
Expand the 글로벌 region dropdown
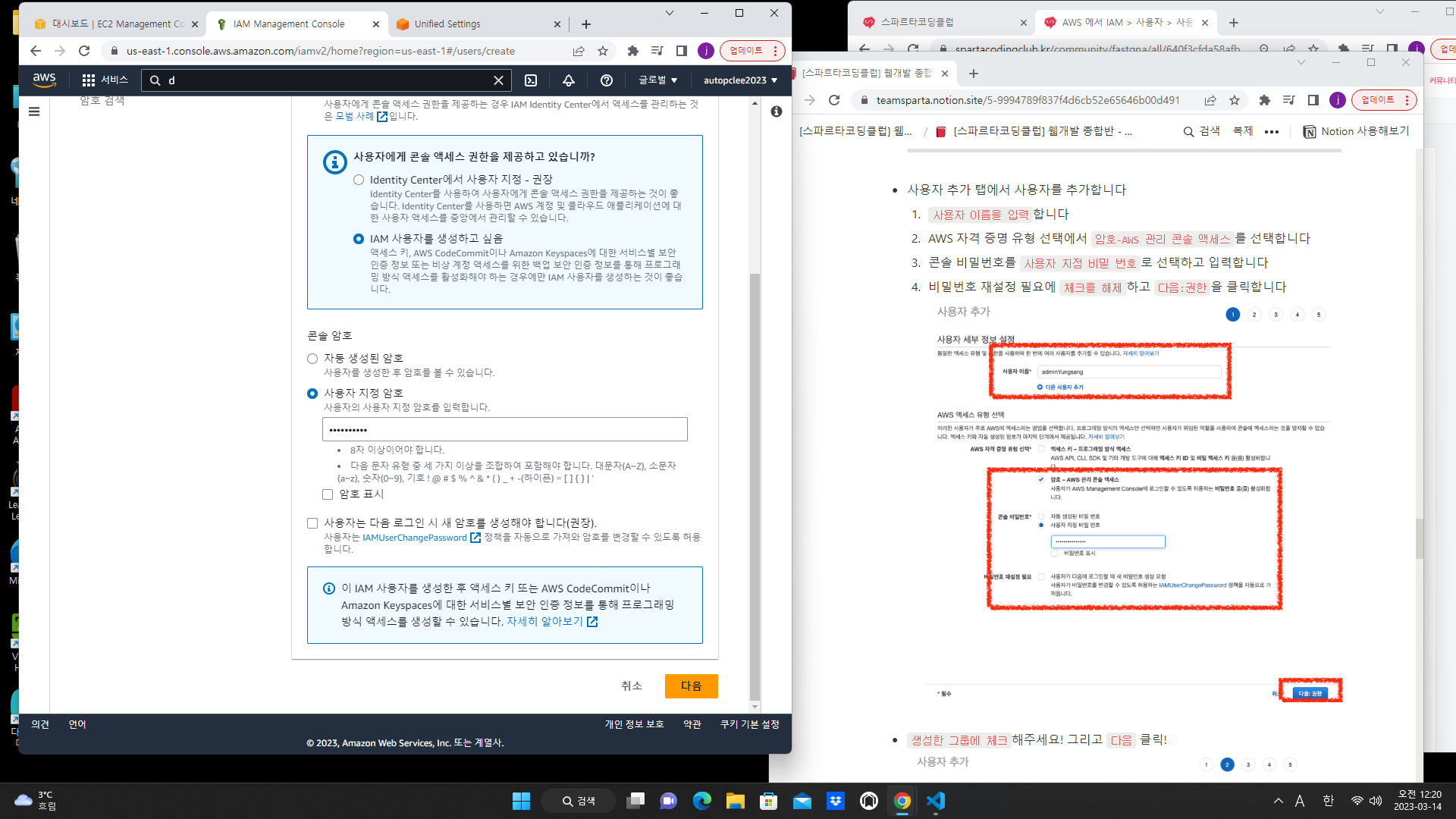(657, 80)
